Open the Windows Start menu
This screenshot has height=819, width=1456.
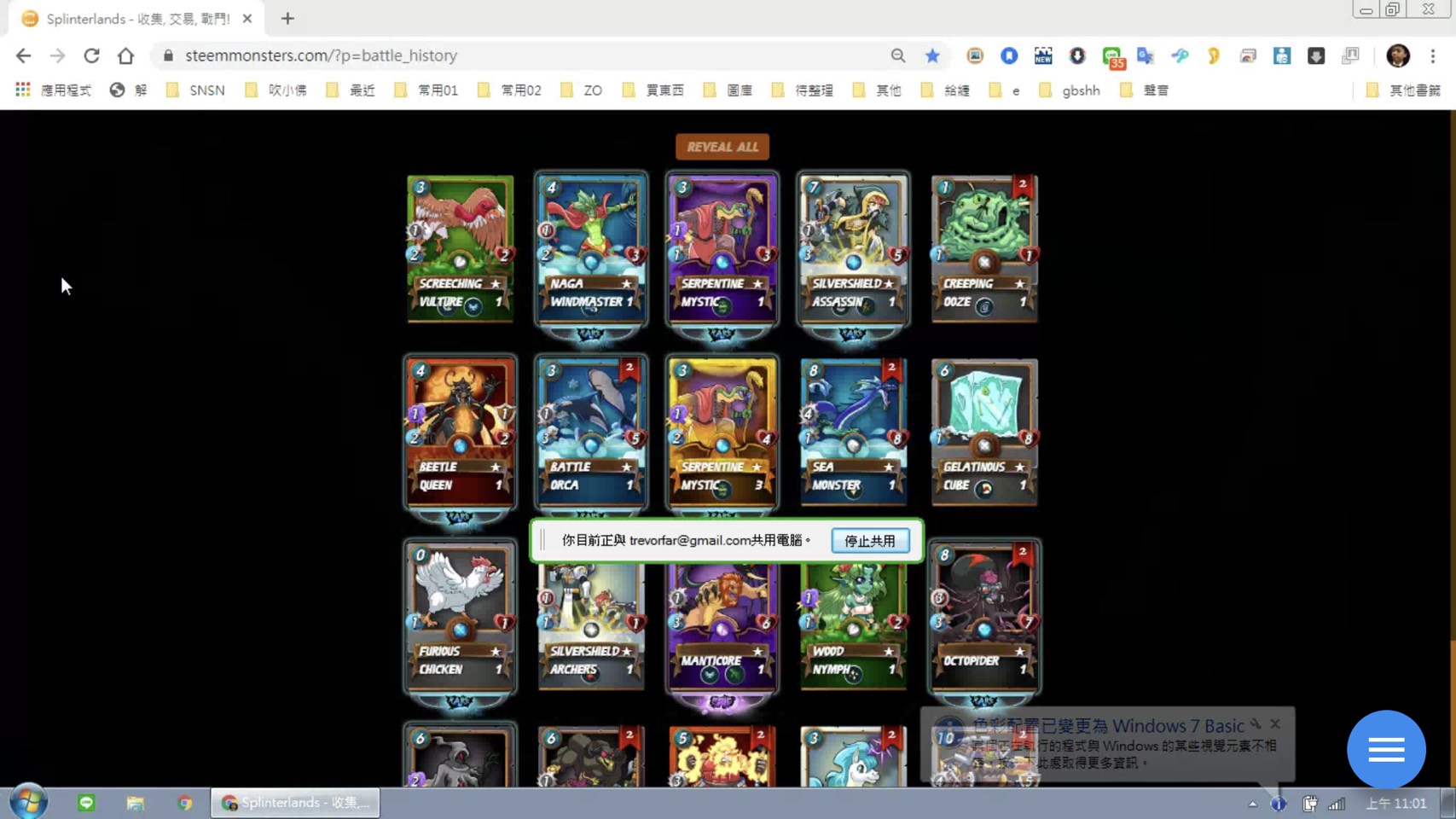tap(28, 803)
